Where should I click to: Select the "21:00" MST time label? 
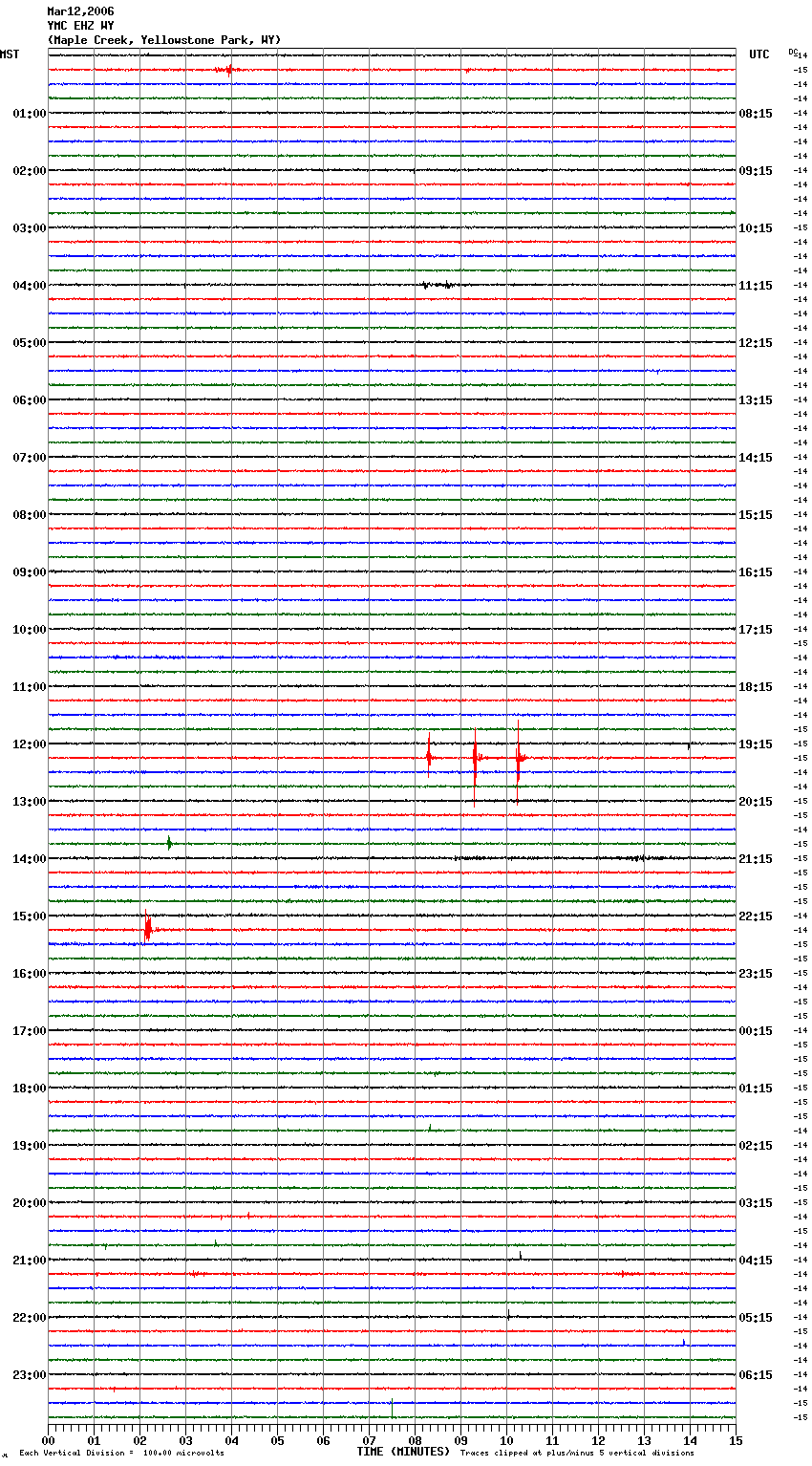click(x=29, y=1261)
